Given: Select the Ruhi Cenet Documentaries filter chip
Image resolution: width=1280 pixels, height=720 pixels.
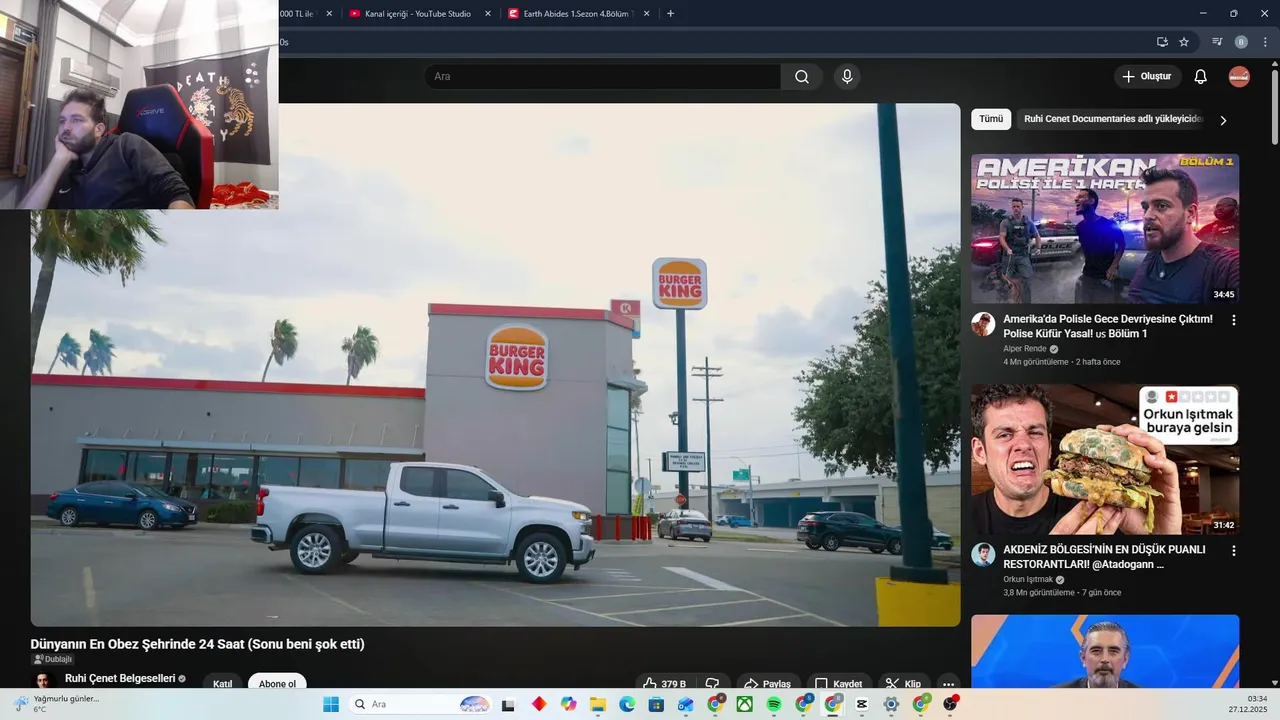Looking at the screenshot, I should click(x=1111, y=119).
